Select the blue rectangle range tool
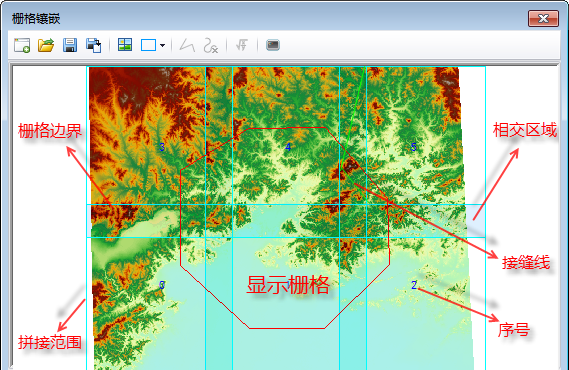Screen dimensions: 569x370 tap(148, 45)
